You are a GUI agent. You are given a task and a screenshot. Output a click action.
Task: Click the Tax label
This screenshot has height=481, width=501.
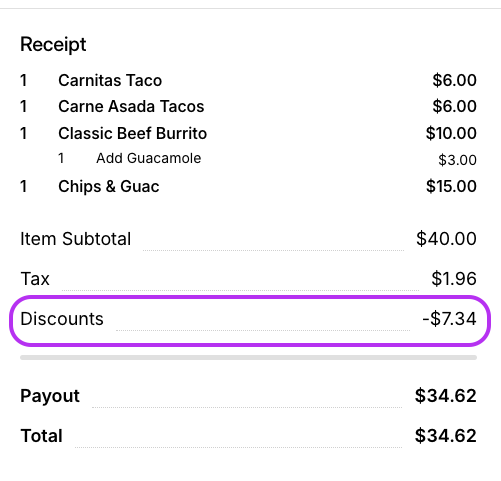click(35, 279)
